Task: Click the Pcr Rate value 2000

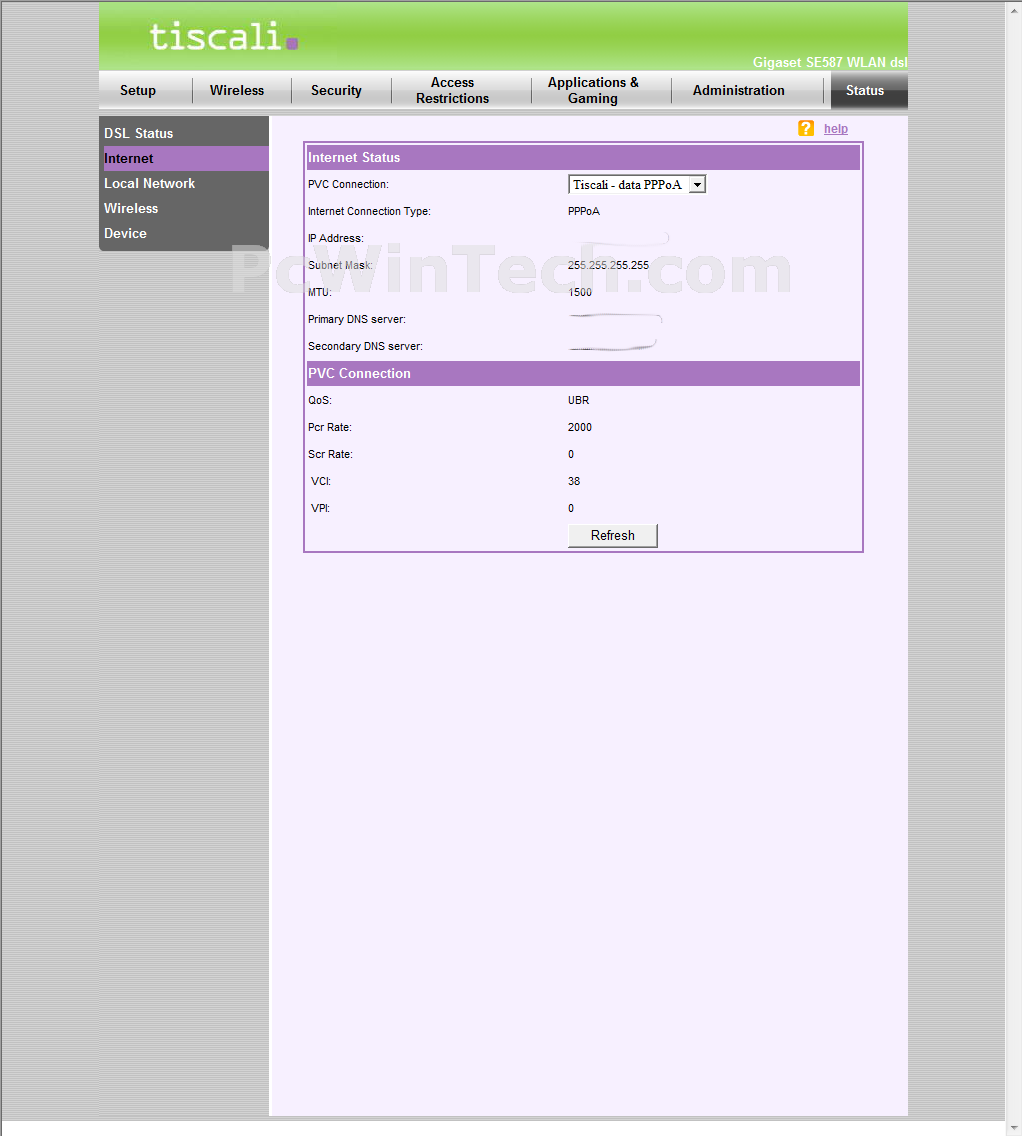Action: [579, 427]
